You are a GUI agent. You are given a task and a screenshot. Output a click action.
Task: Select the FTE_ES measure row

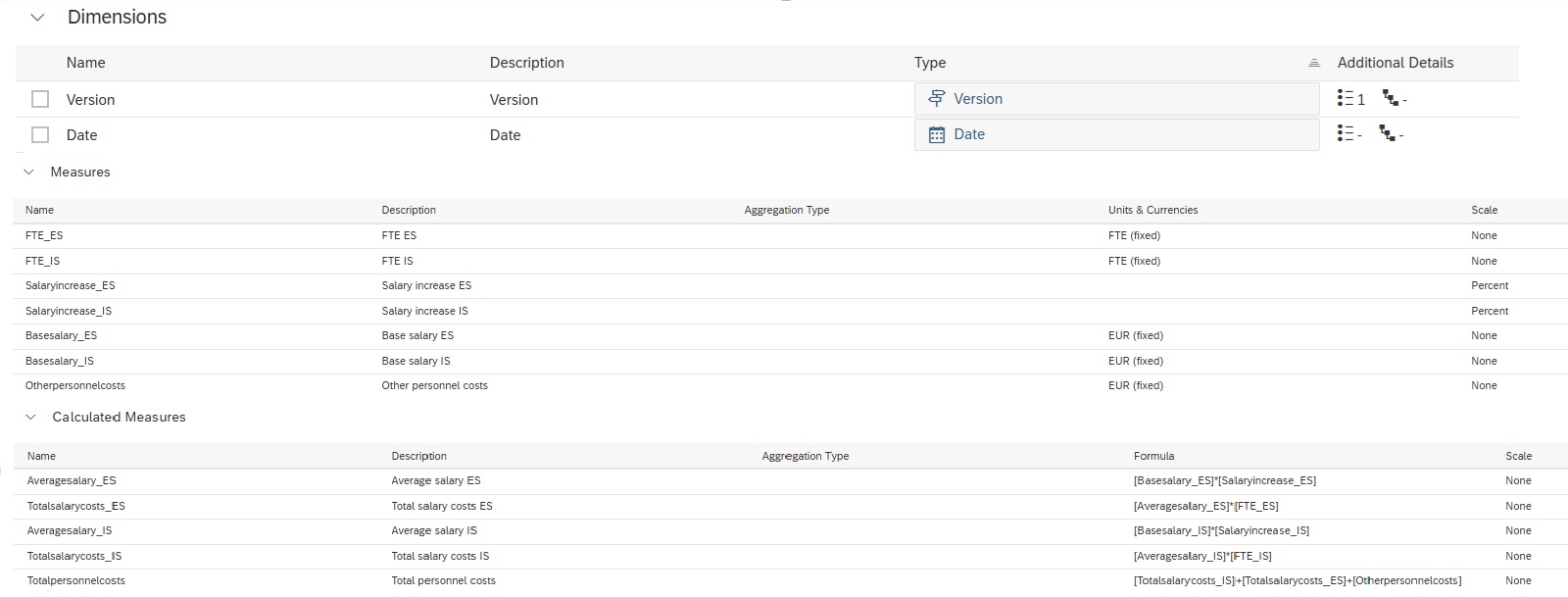pos(790,235)
